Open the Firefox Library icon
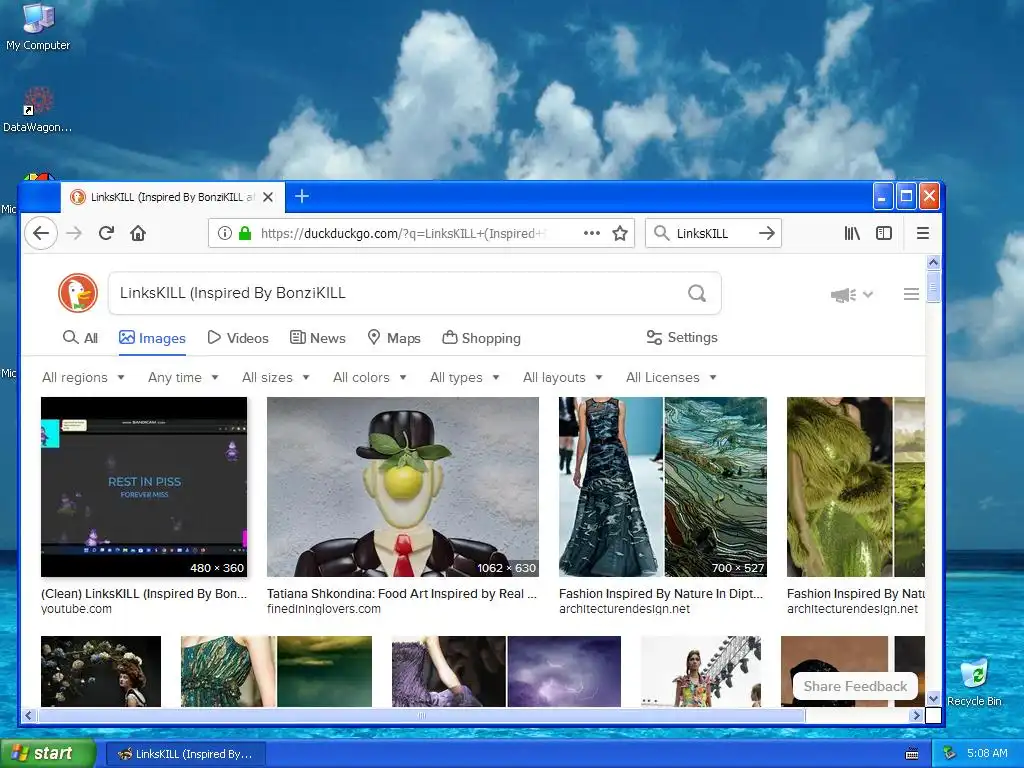Screen dimensions: 1024x768 click(852, 233)
